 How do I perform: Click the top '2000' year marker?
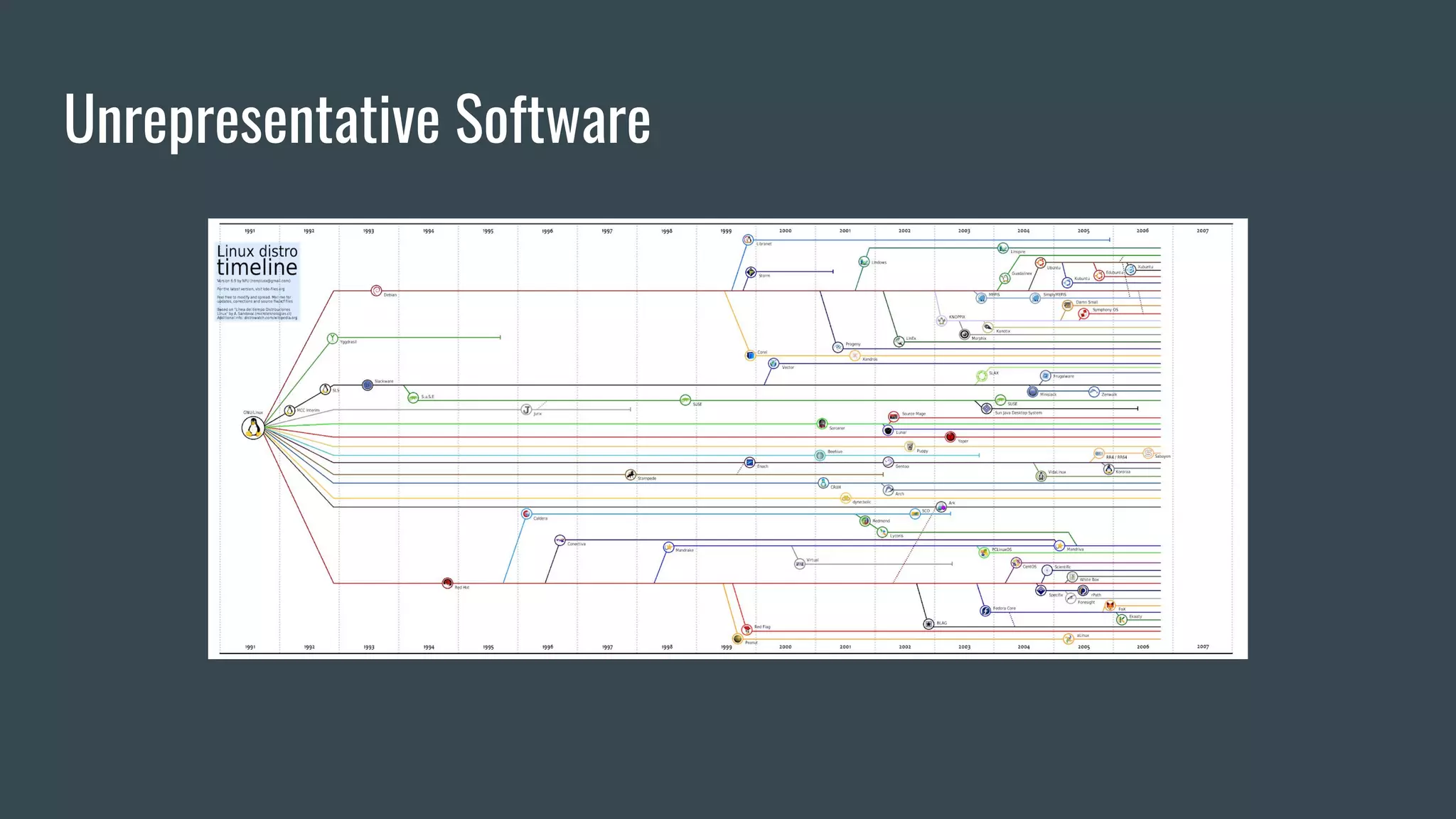tap(785, 231)
